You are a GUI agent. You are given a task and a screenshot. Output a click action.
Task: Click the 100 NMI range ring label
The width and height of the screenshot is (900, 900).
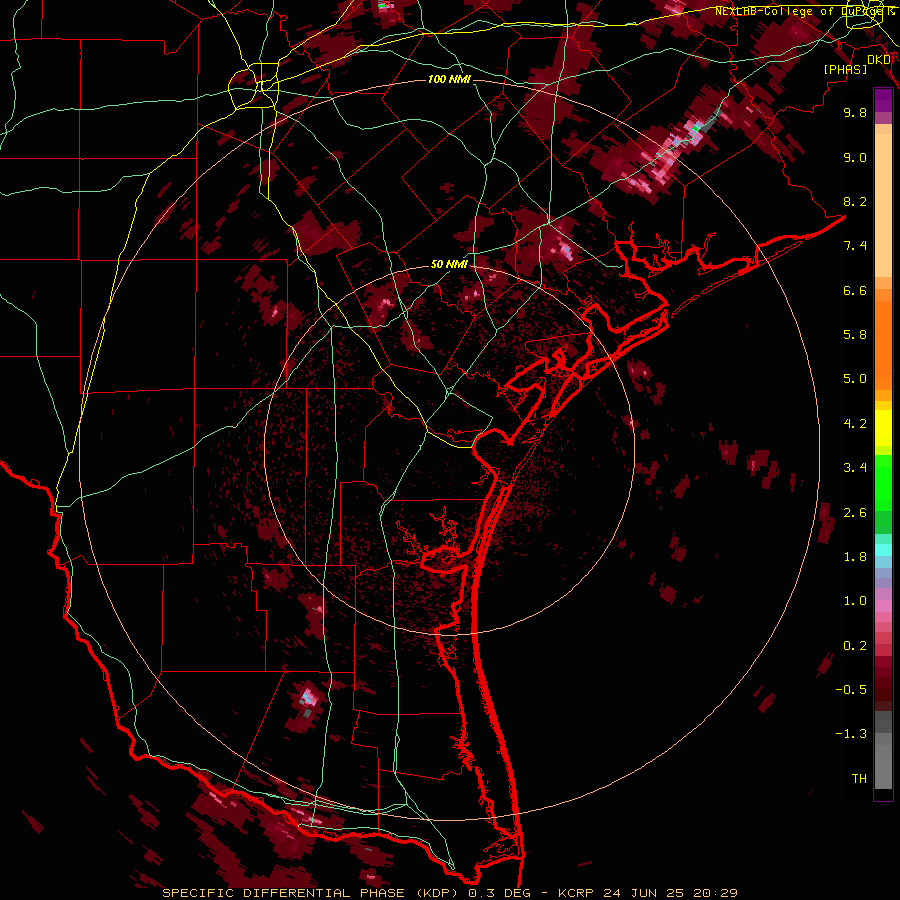(x=449, y=79)
